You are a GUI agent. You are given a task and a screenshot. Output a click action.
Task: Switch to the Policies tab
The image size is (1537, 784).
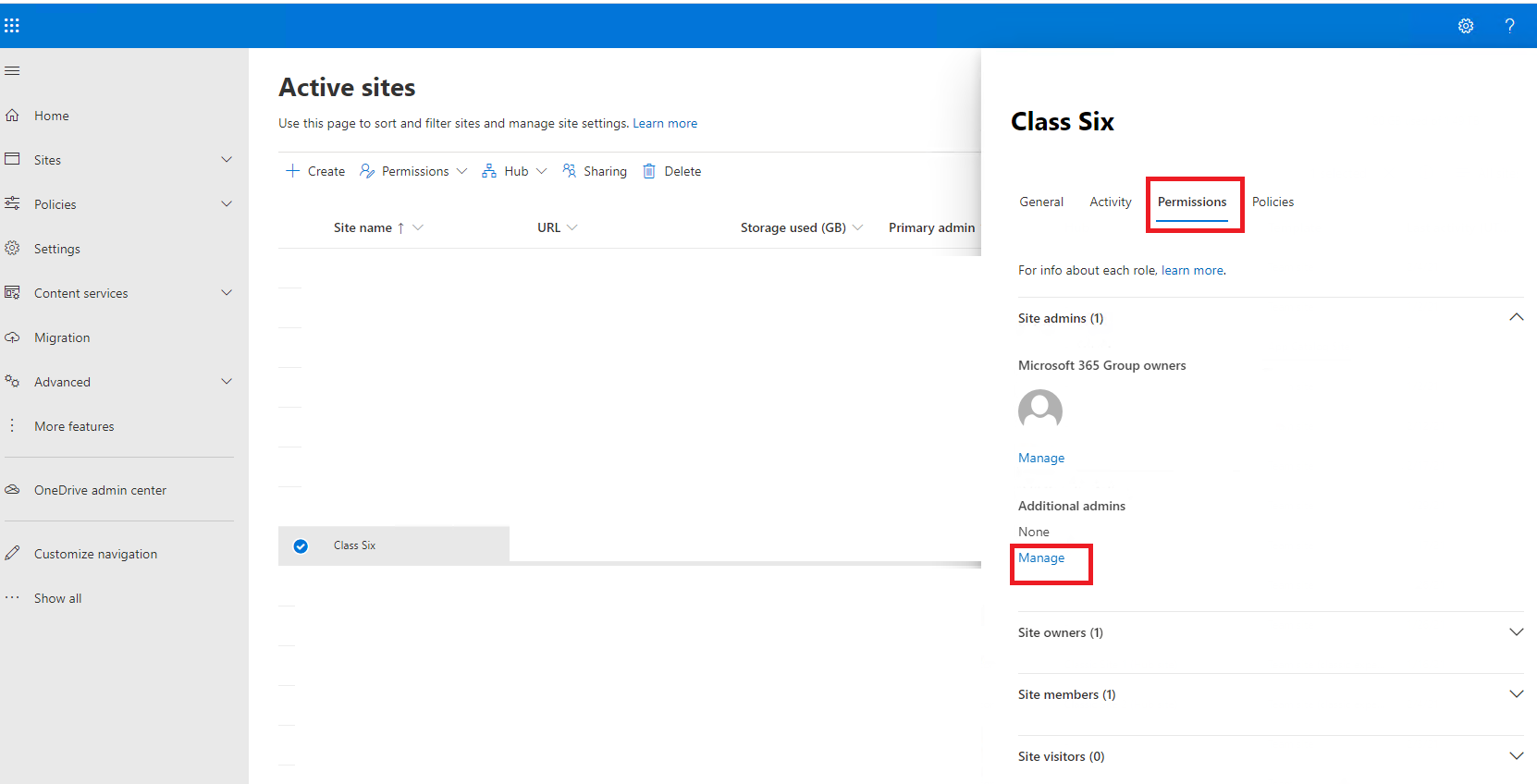tap(1273, 202)
